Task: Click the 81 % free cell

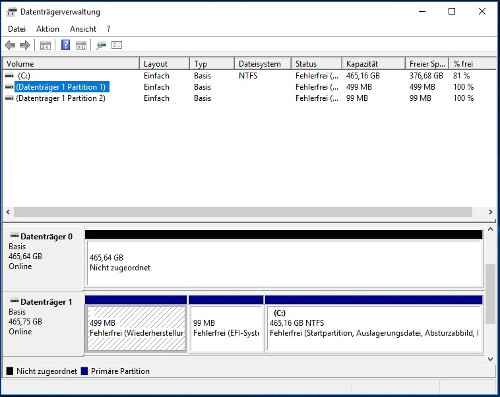Action: click(461, 76)
